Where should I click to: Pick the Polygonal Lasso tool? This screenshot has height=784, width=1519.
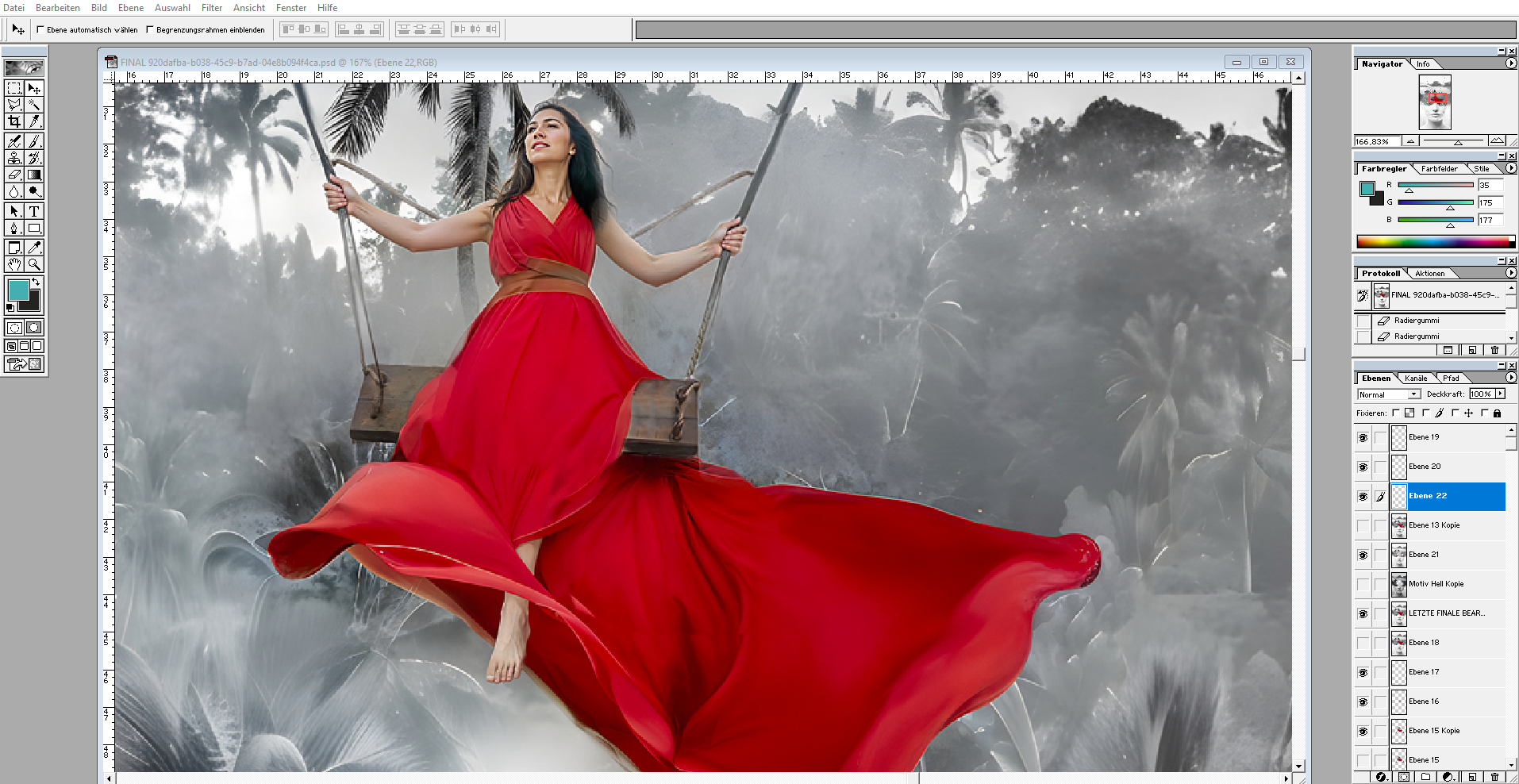tap(14, 105)
